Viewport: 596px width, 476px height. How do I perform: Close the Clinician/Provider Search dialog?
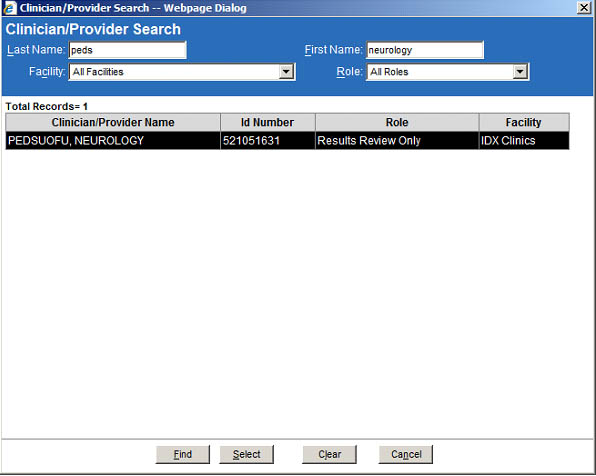click(x=583, y=8)
